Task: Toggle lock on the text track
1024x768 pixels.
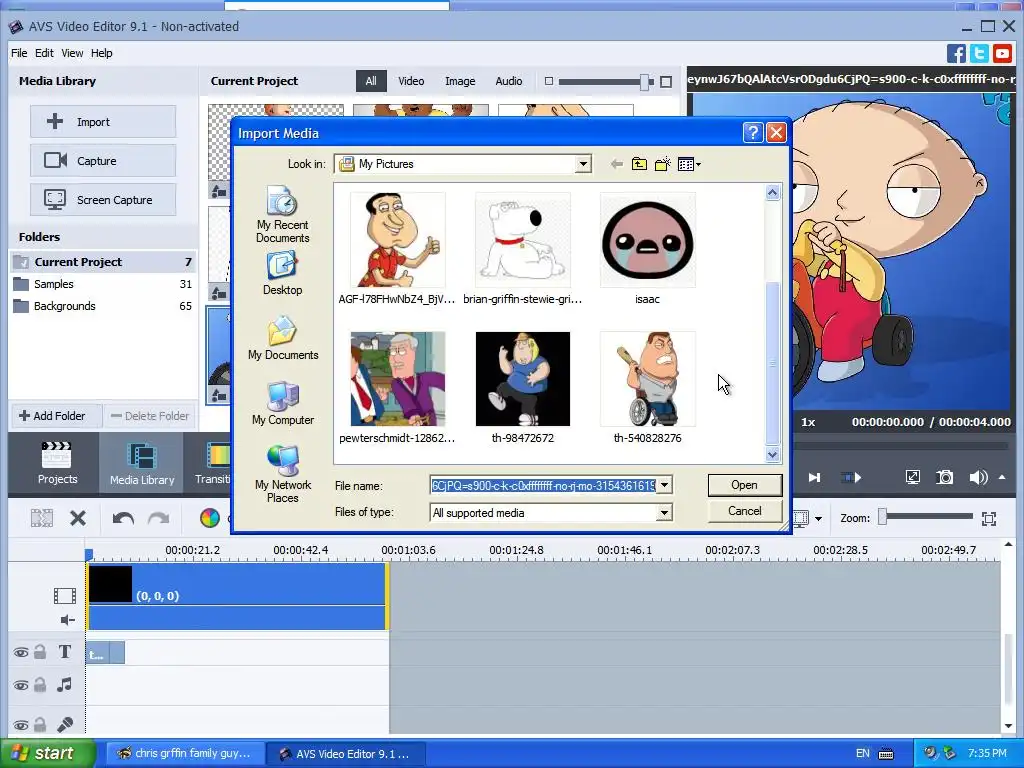Action: point(40,652)
